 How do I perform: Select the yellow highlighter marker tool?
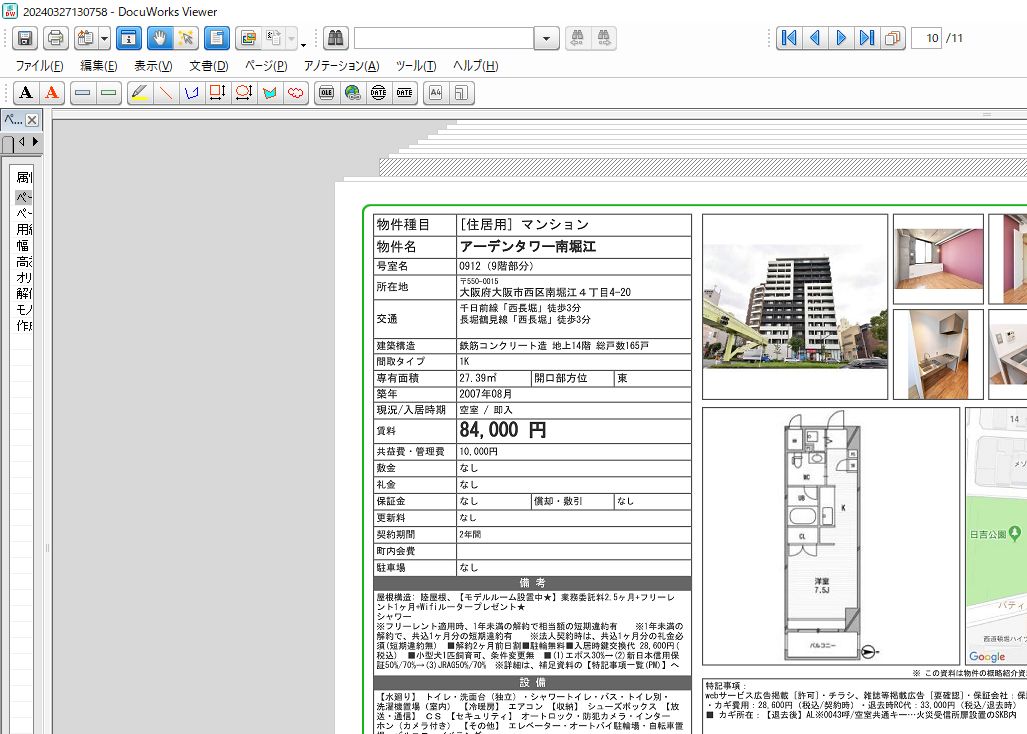(x=140, y=92)
